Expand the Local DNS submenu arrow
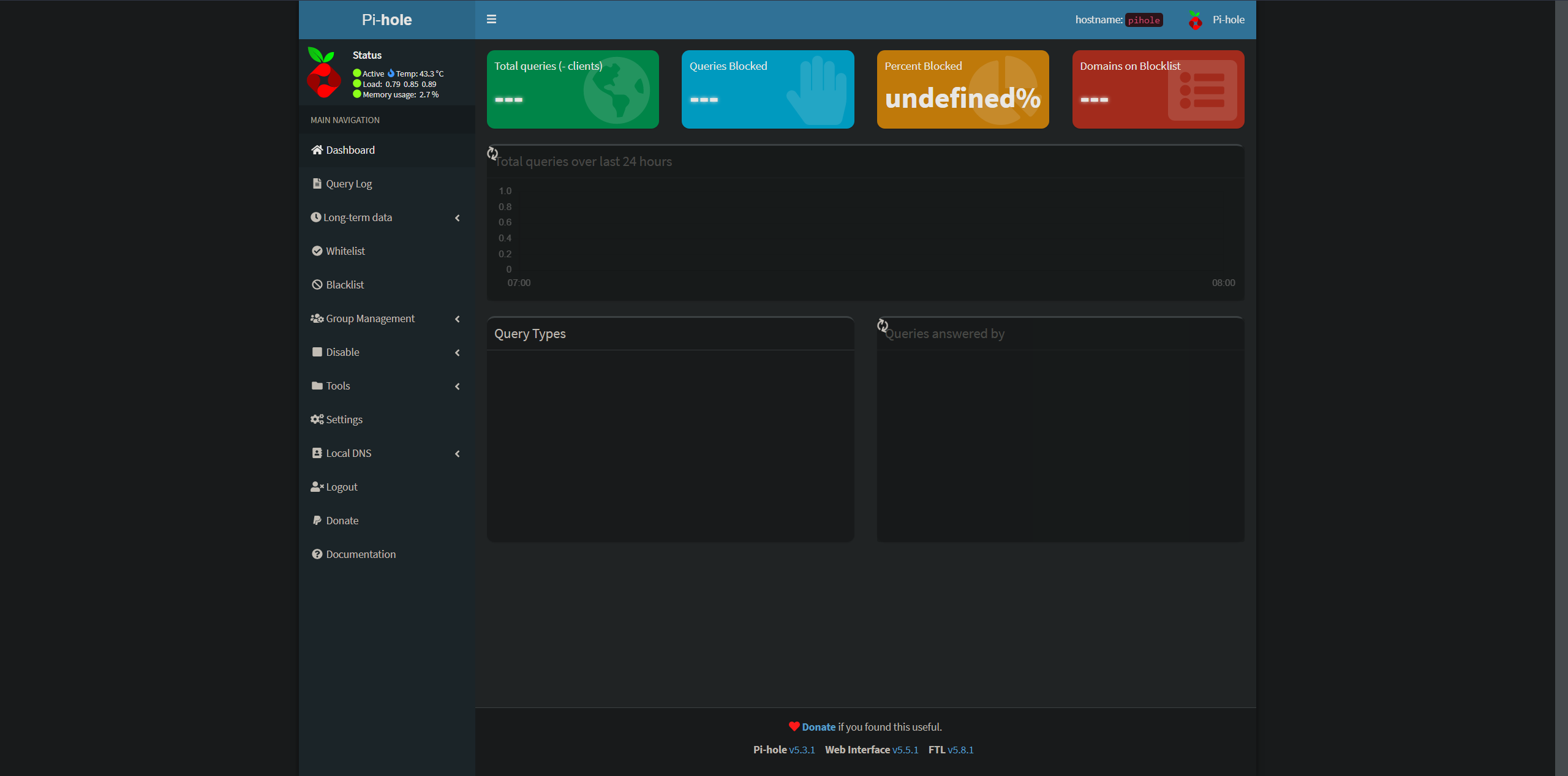This screenshot has width=1568, height=776. [x=457, y=454]
